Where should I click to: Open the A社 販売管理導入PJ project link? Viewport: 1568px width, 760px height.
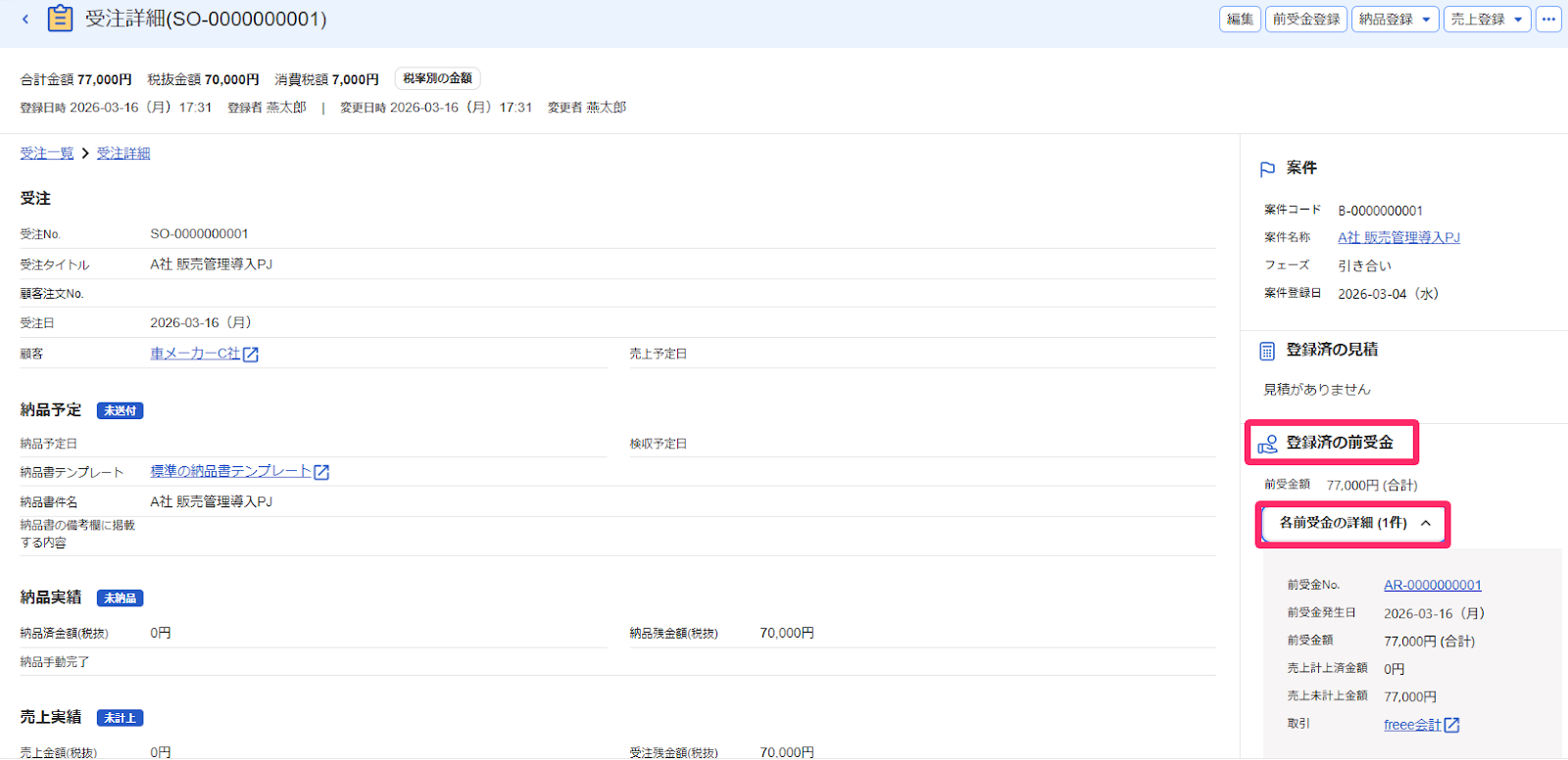click(1398, 237)
